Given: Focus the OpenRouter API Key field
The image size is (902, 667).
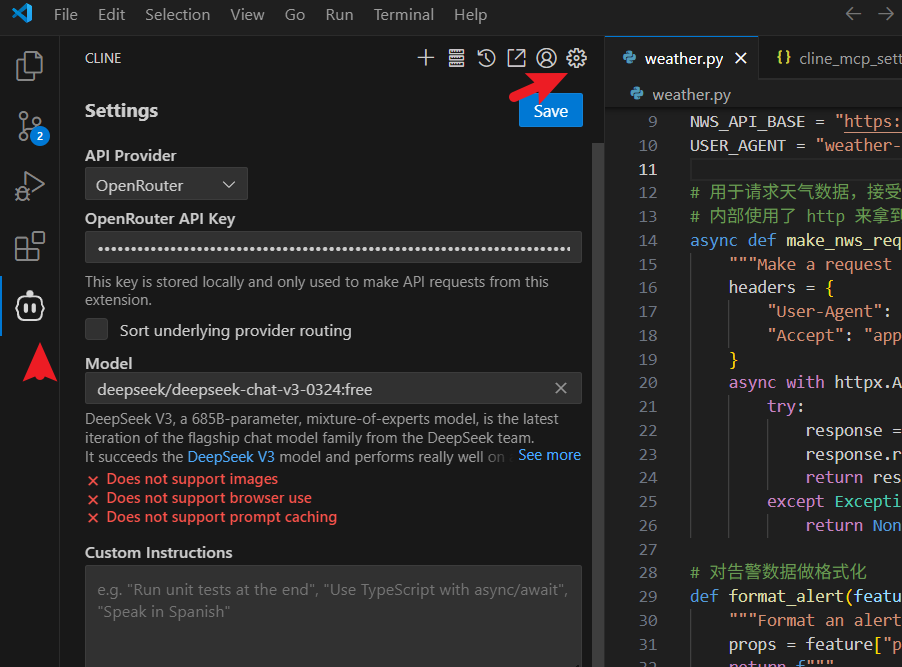Looking at the screenshot, I should (x=333, y=247).
